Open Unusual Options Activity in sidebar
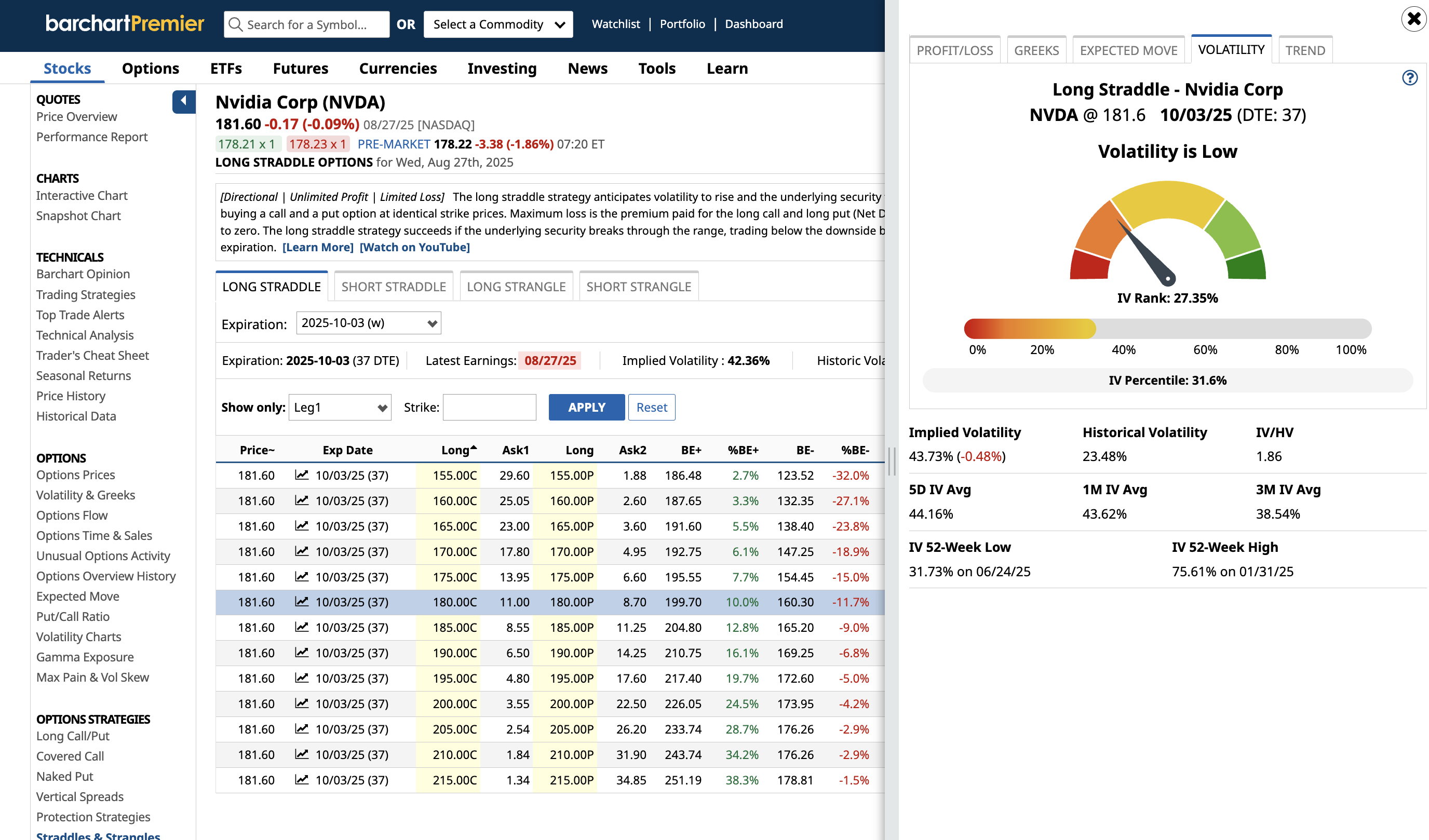The width and height of the screenshot is (1429, 840). coord(103,556)
